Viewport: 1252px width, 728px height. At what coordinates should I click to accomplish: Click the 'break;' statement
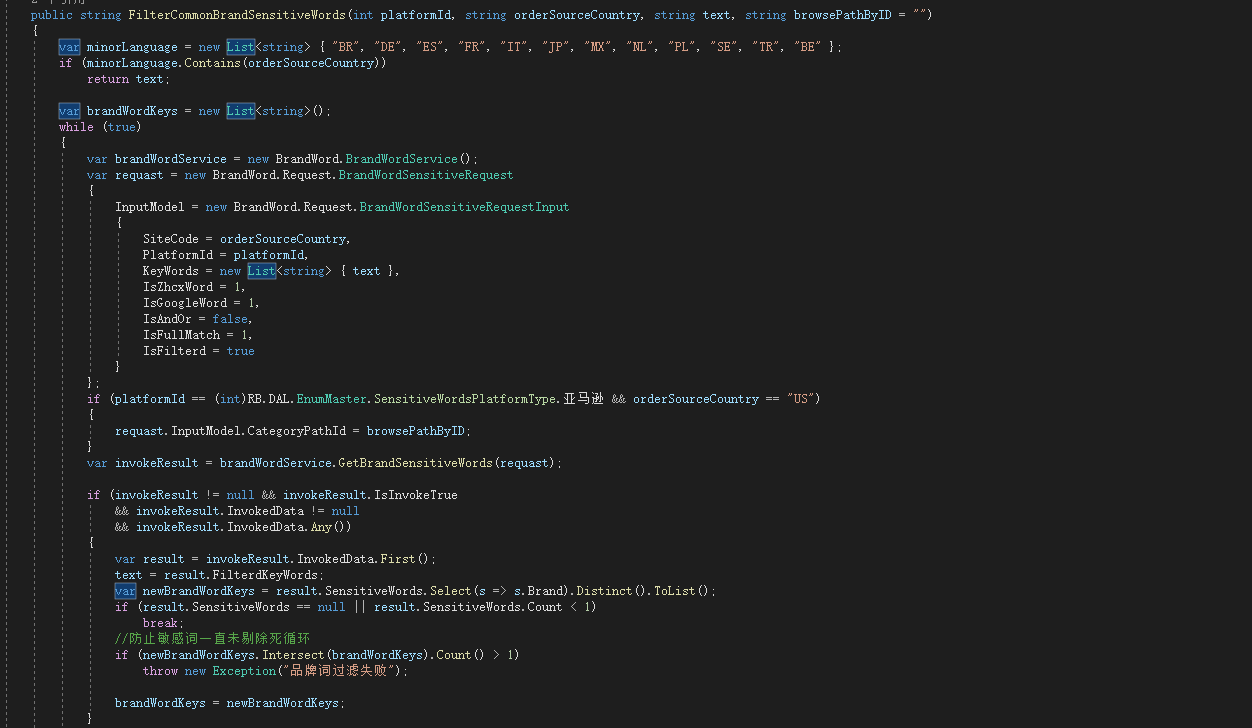[164, 623]
